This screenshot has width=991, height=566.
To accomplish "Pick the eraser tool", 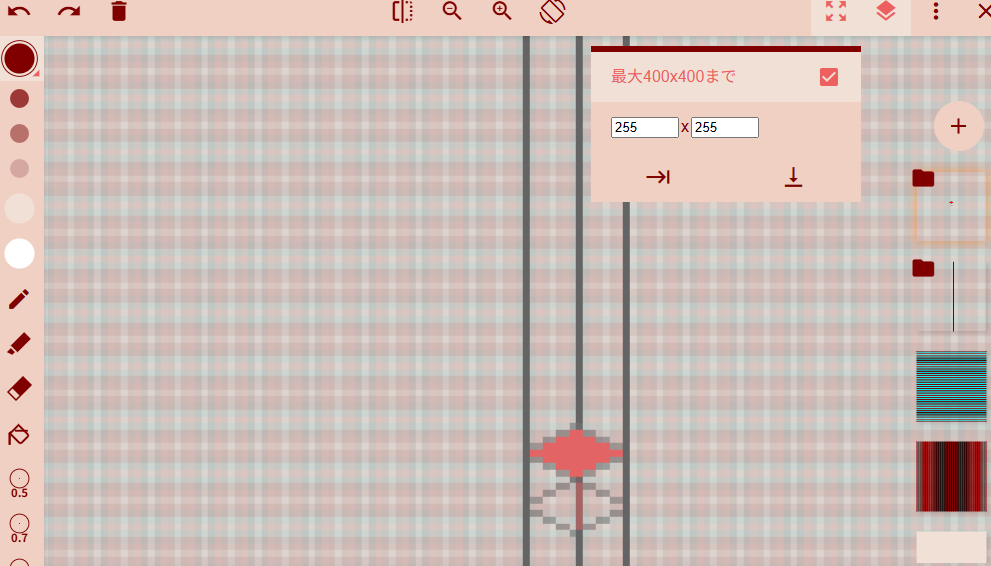I will tap(19, 389).
